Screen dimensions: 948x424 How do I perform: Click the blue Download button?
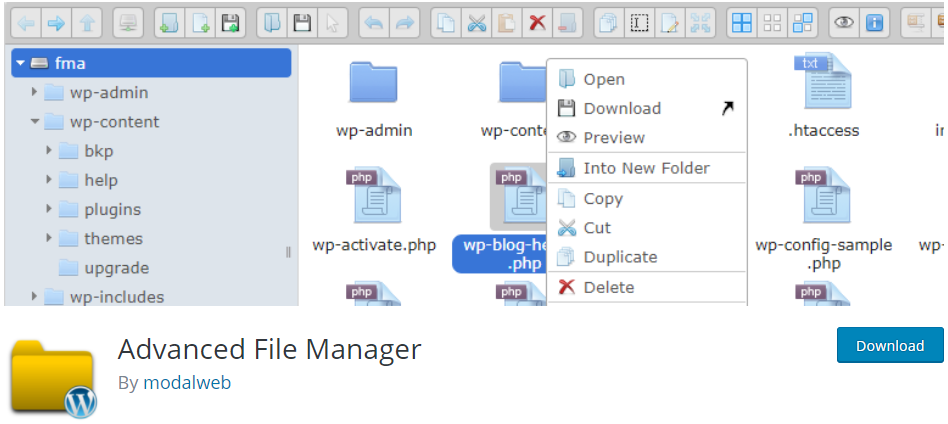890,345
